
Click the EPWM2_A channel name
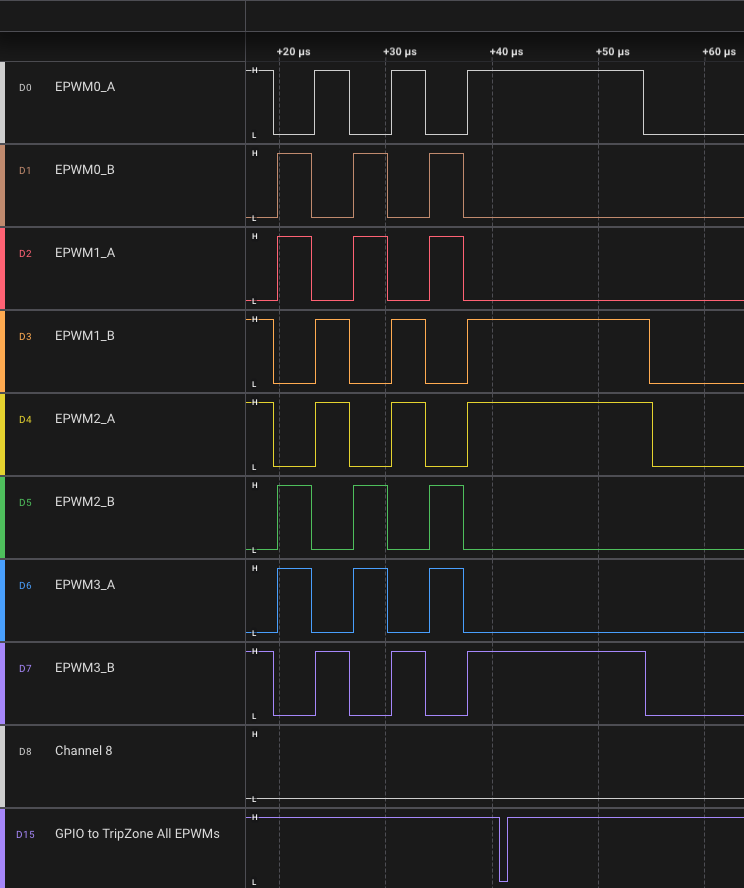coord(85,419)
